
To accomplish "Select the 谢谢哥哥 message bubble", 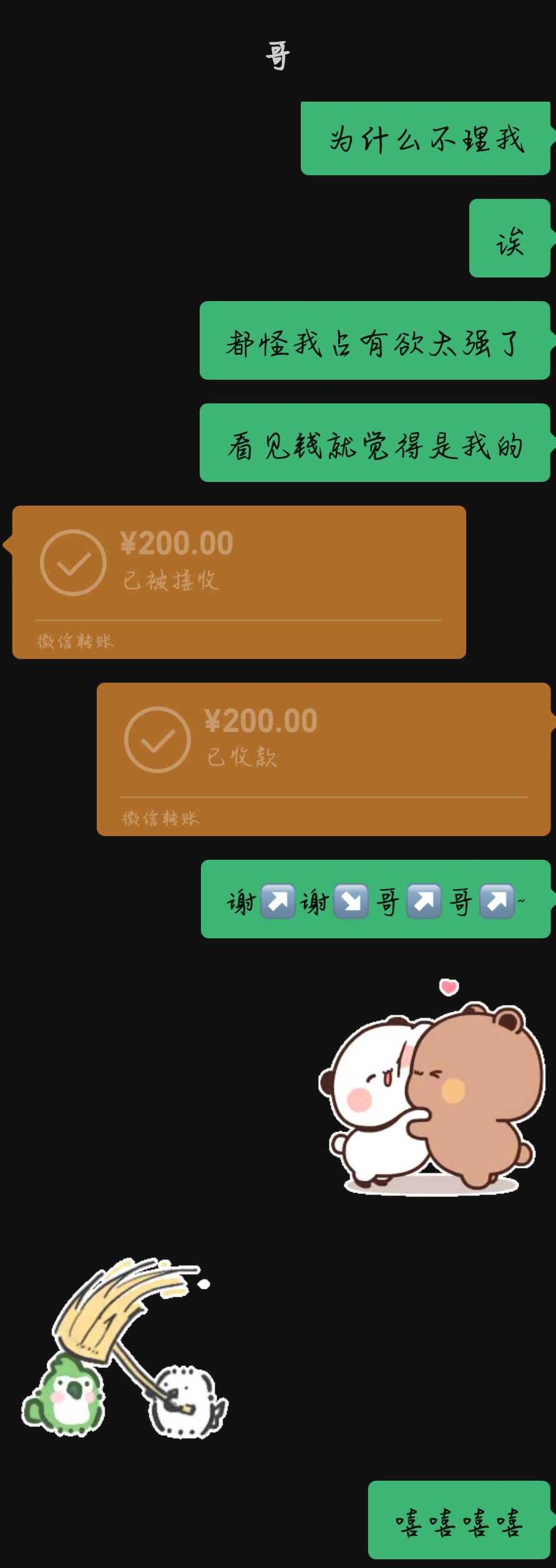I will pyautogui.click(x=376, y=899).
